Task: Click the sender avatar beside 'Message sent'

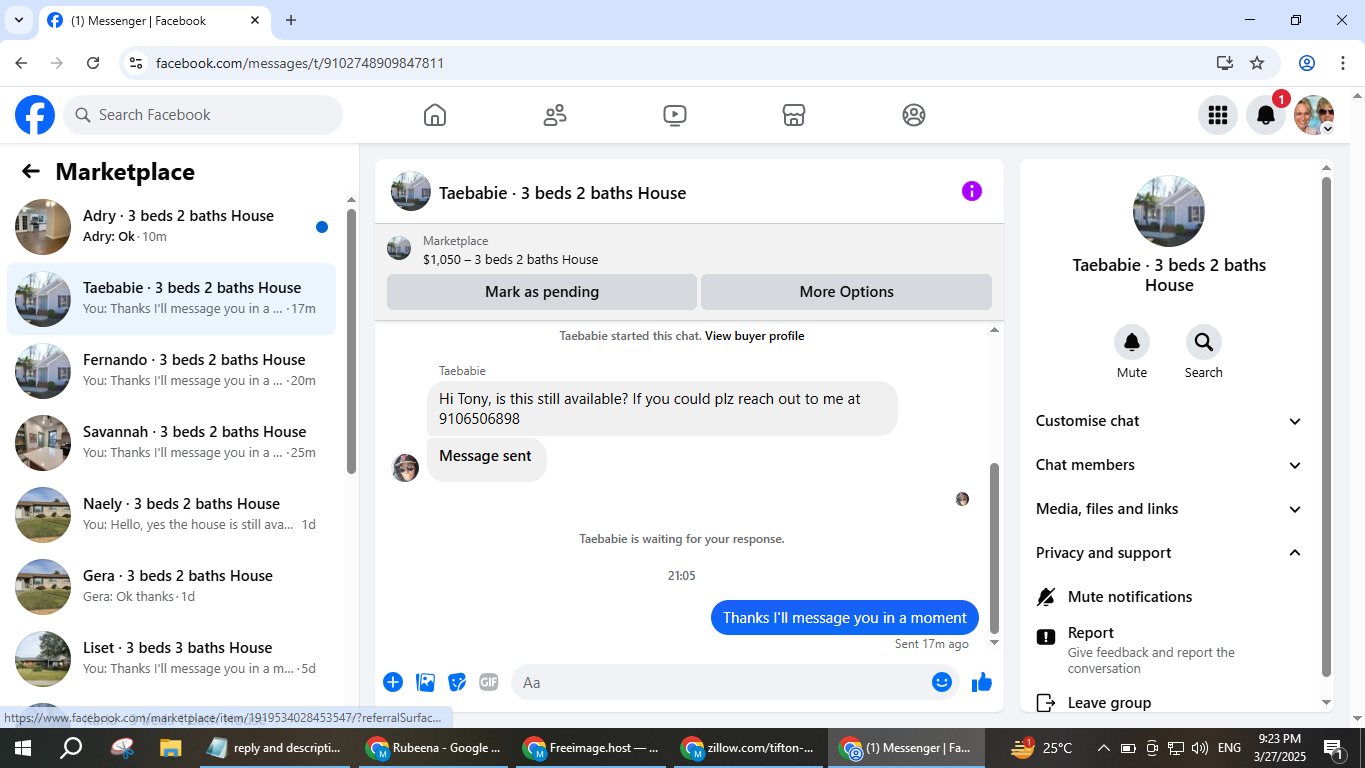Action: point(405,467)
